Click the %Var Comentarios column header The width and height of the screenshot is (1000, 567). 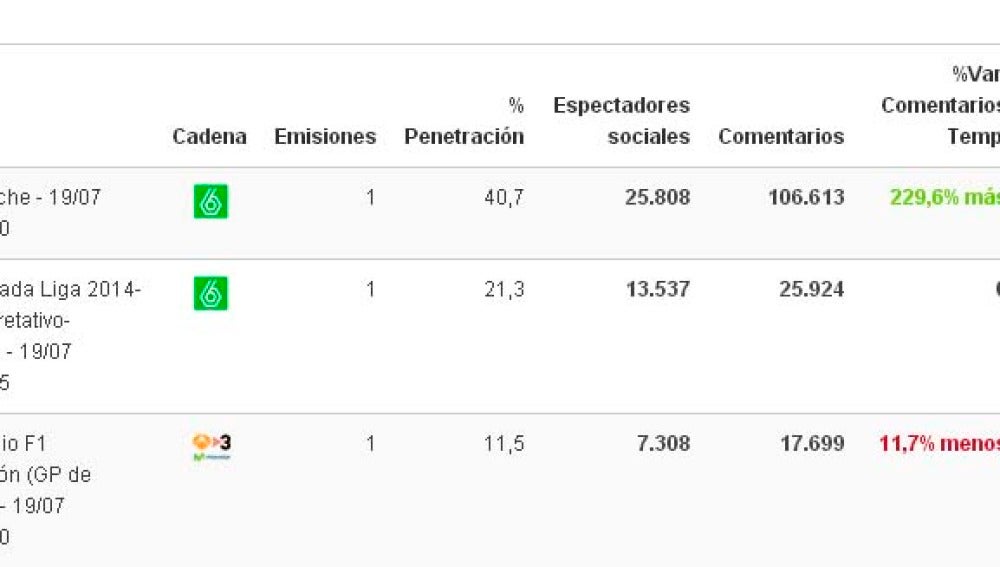pos(941,105)
